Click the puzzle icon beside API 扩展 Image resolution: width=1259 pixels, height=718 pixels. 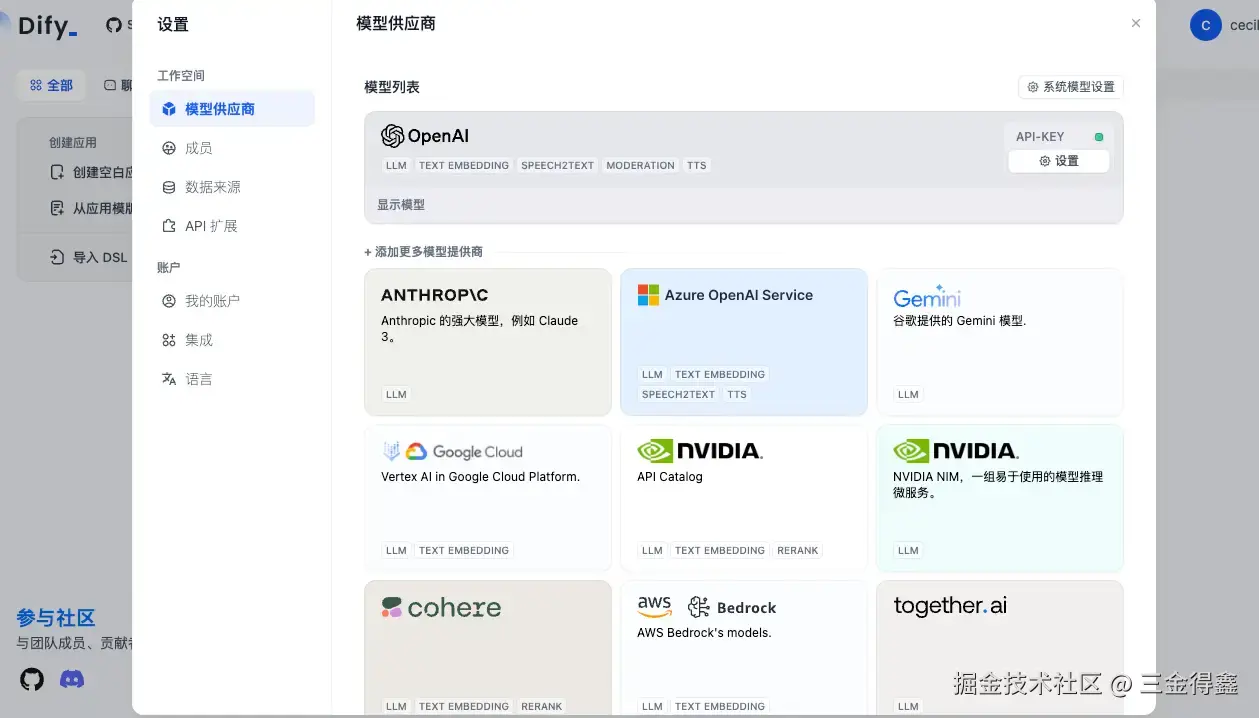tap(168, 226)
